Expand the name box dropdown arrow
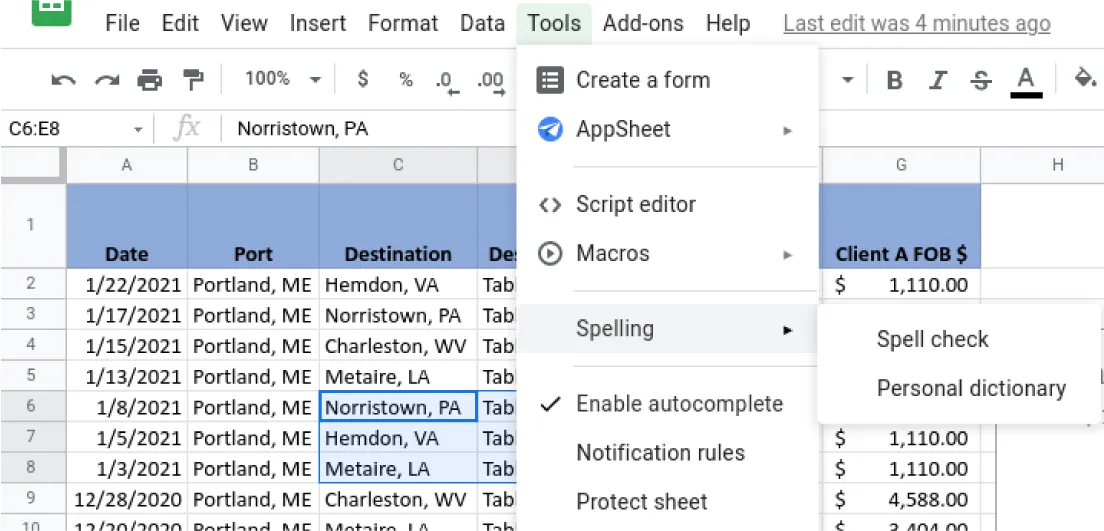The width and height of the screenshot is (1104, 531). [x=138, y=129]
